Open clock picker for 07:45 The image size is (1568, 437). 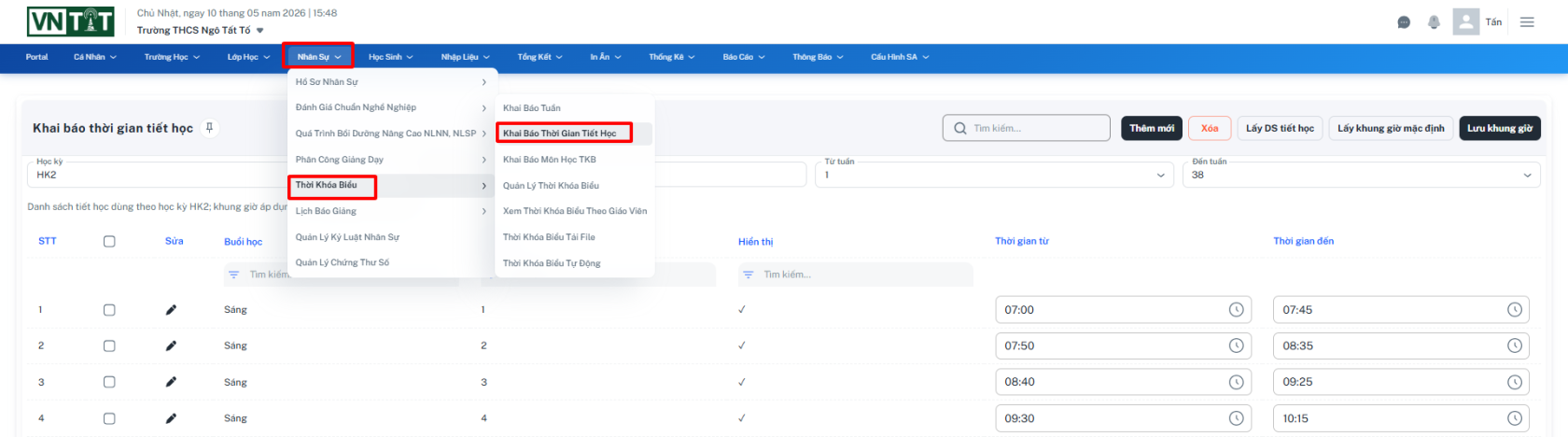[1514, 310]
